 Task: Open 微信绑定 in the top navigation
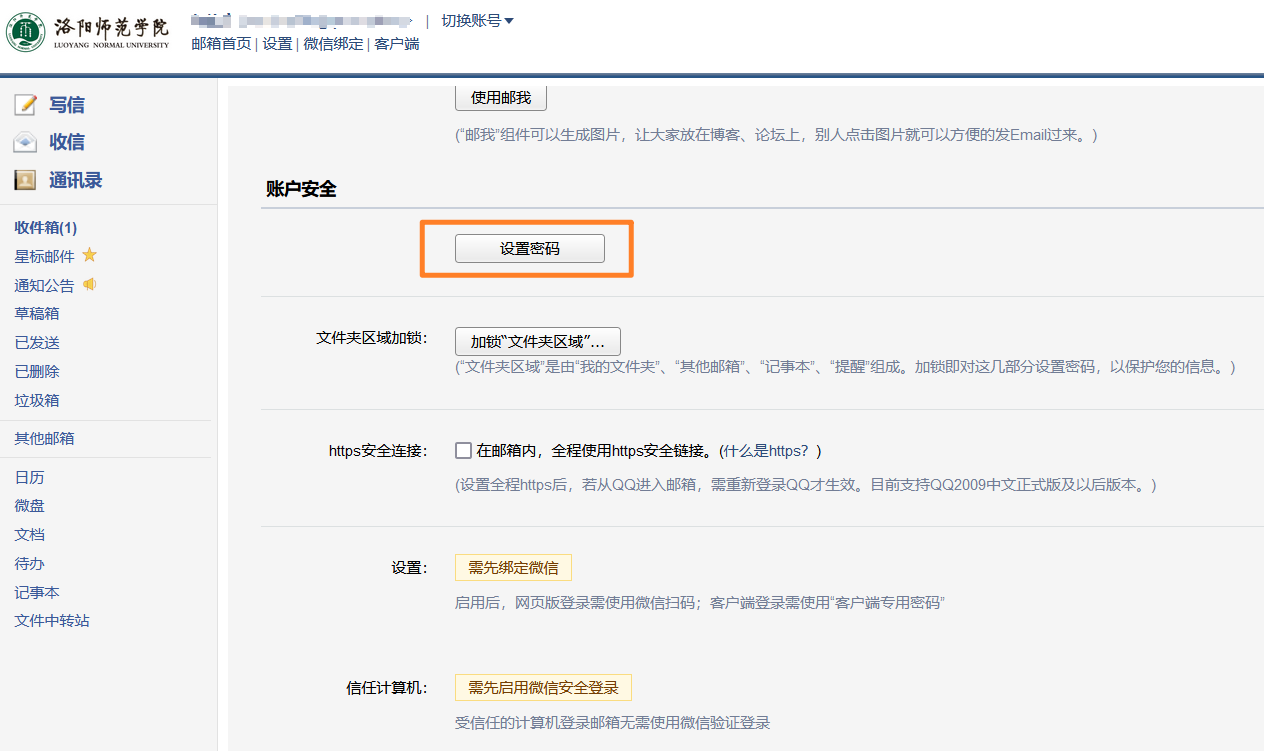pos(333,44)
